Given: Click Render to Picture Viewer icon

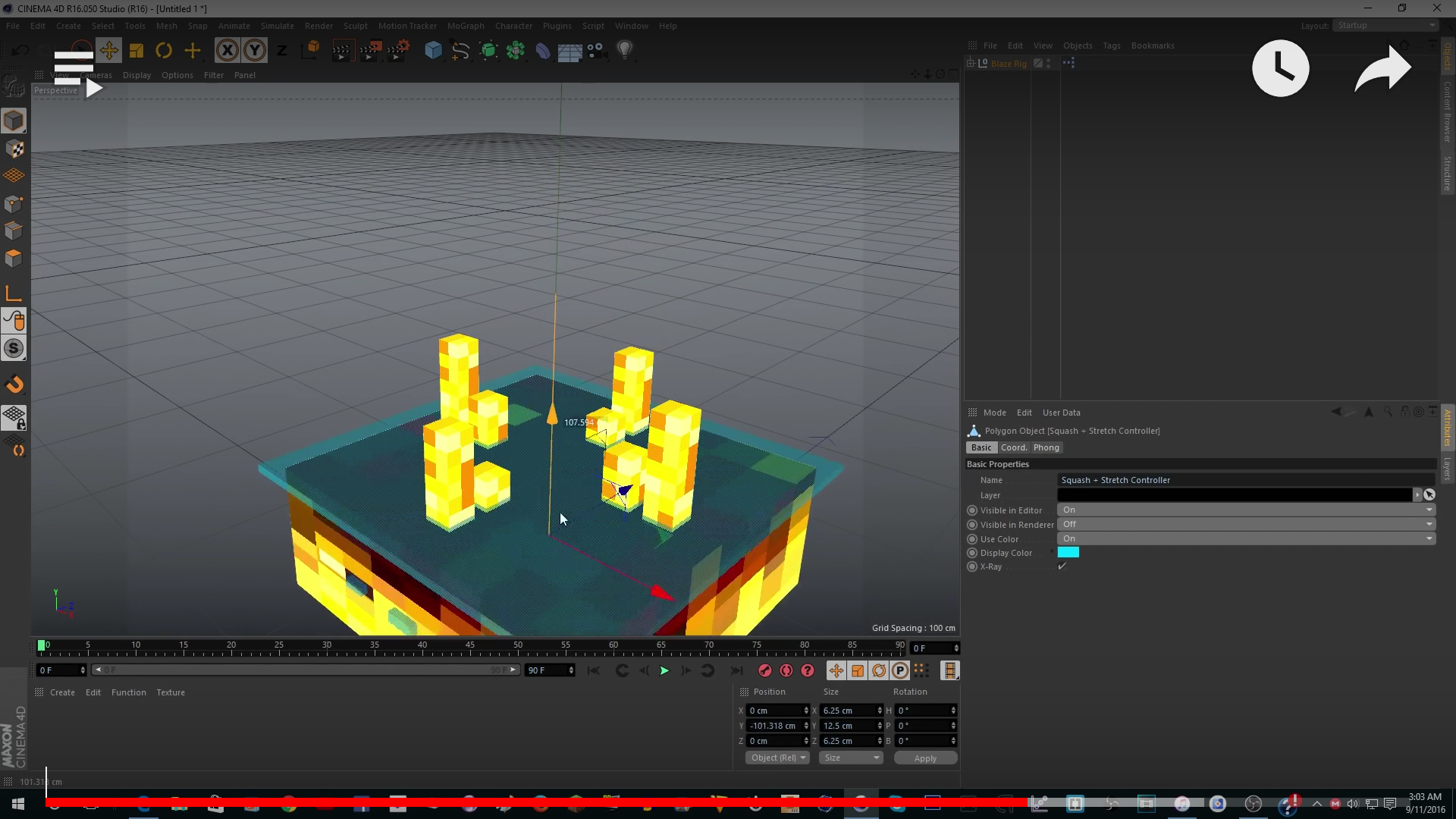Looking at the screenshot, I should click(x=371, y=51).
